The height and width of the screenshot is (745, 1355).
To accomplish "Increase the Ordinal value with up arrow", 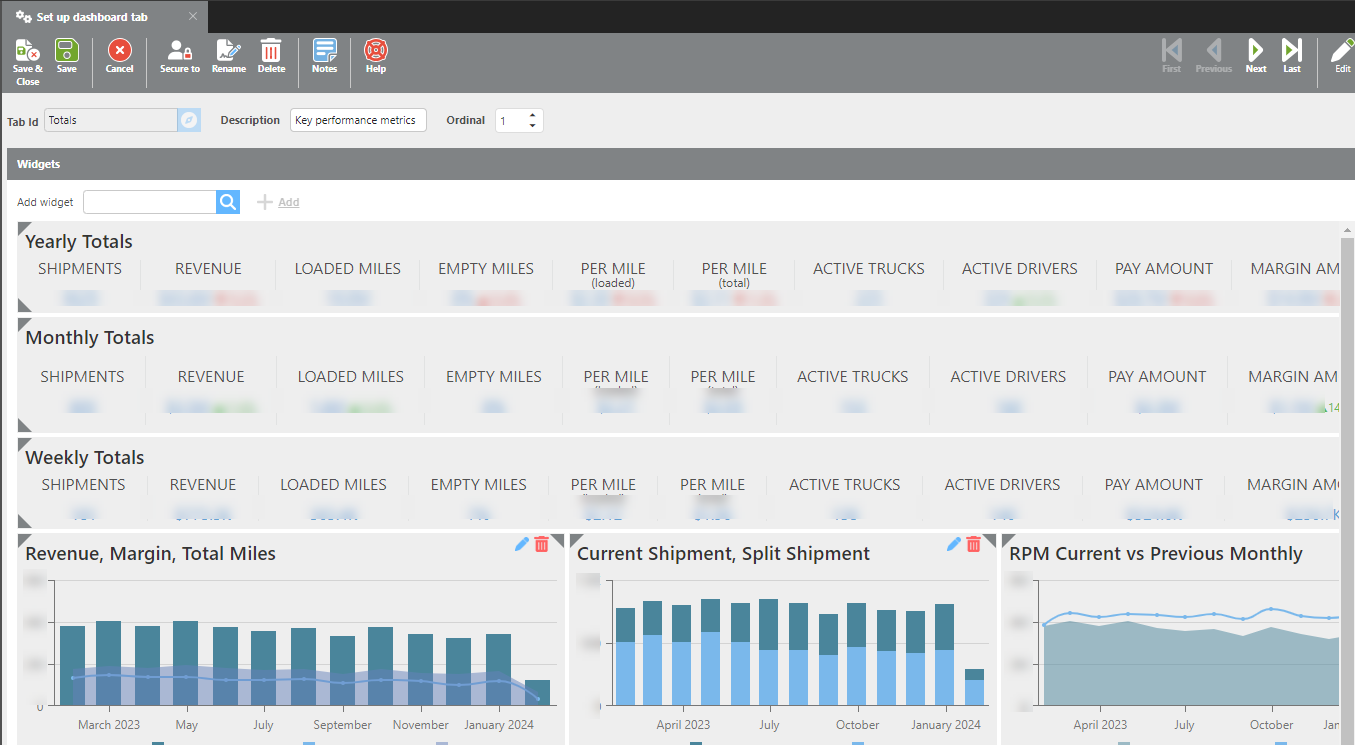I will tap(533, 115).
